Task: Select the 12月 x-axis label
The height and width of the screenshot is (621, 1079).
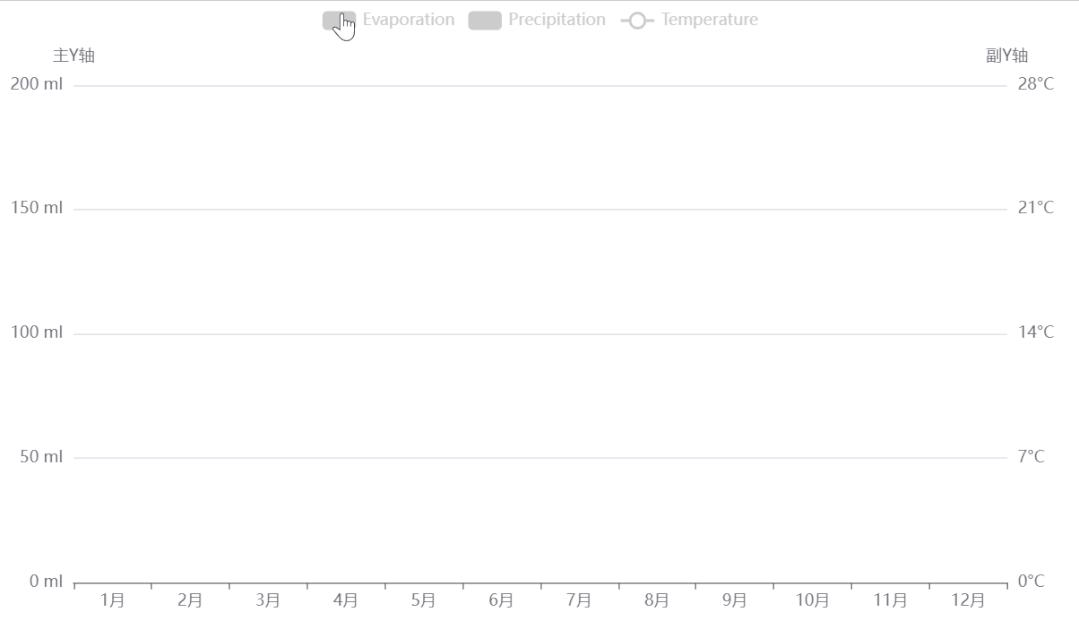Action: 968,600
